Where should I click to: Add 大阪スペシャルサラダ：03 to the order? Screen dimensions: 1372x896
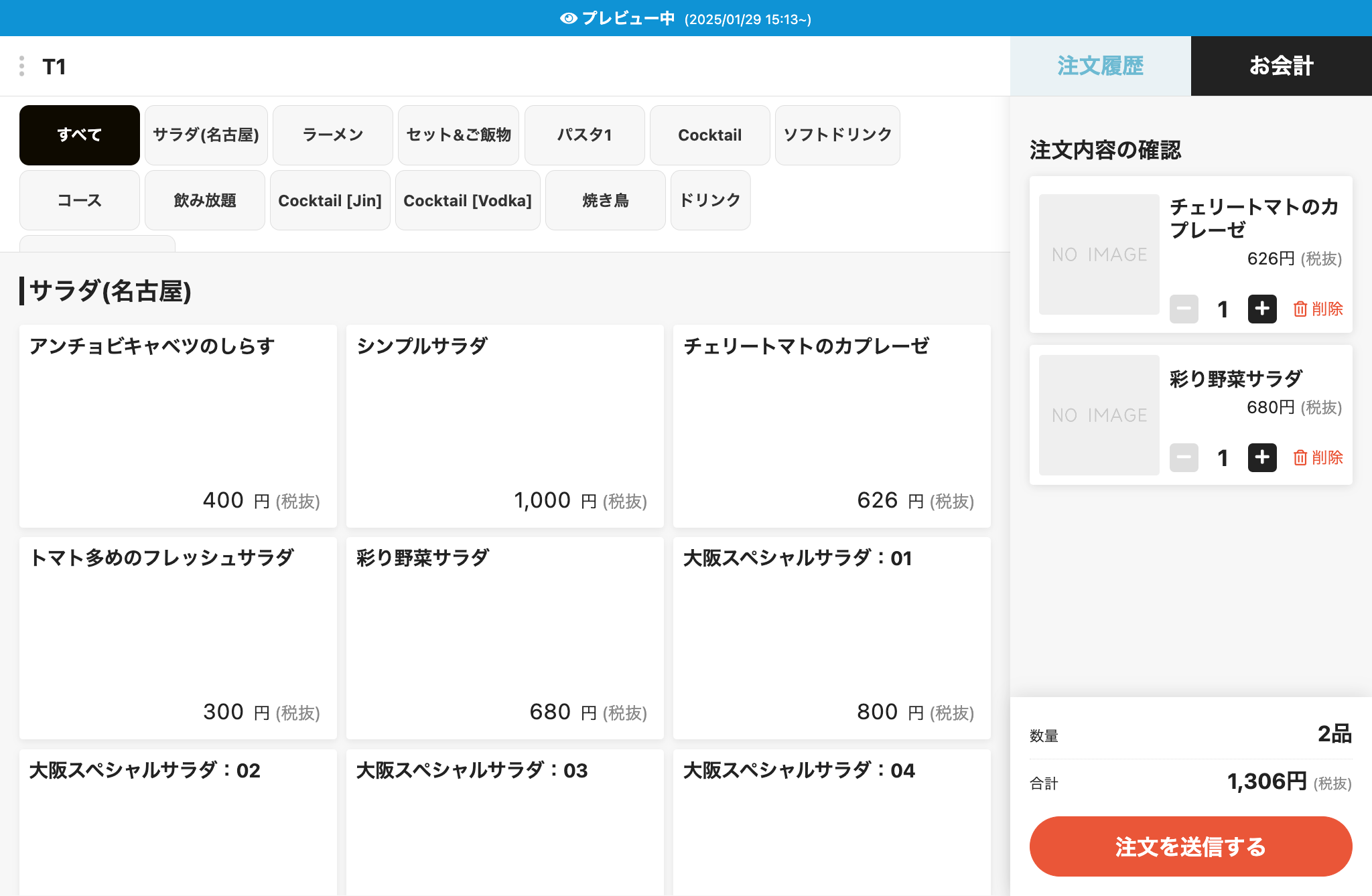point(505,822)
